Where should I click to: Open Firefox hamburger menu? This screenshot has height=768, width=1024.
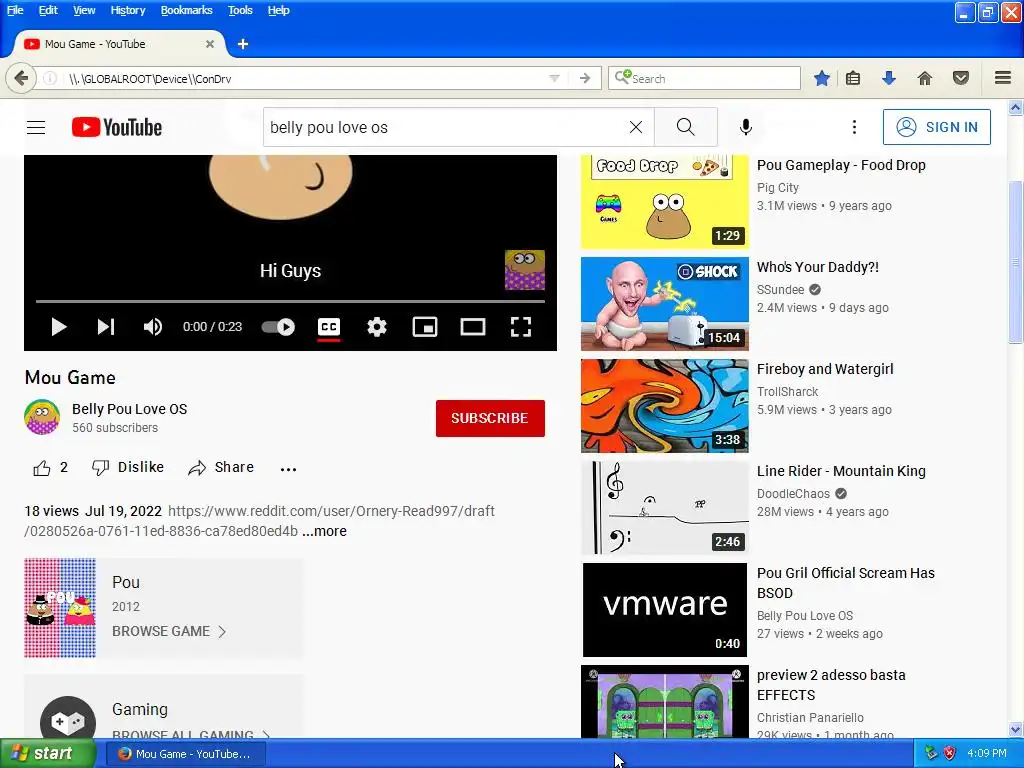tap(1003, 78)
